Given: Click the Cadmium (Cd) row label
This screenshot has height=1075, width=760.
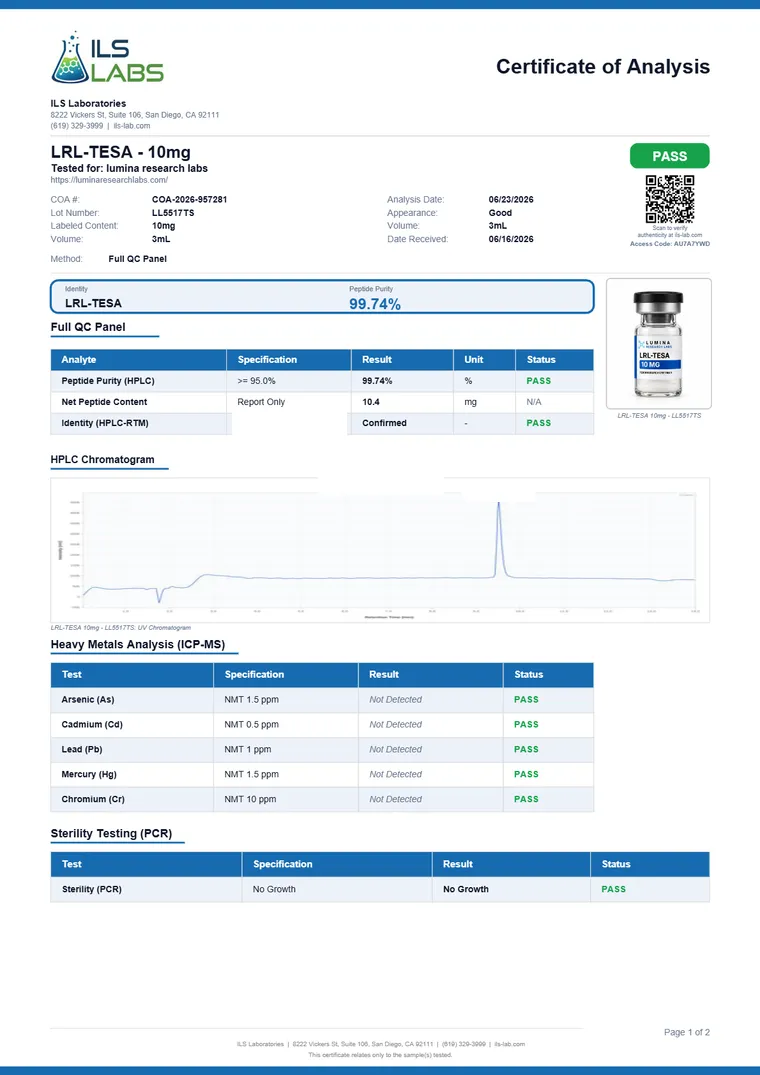Looking at the screenshot, I should coord(92,725).
